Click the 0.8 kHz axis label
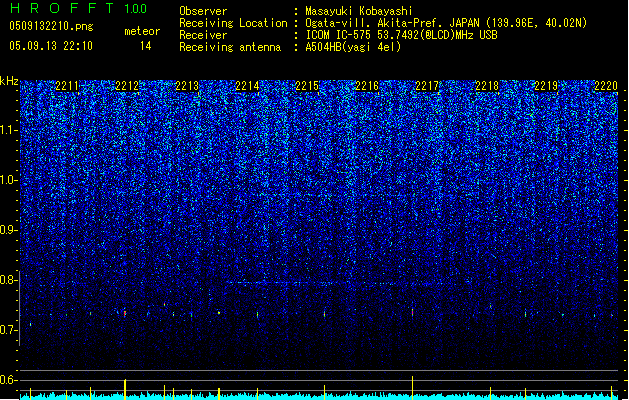The image size is (629, 400). (8, 280)
